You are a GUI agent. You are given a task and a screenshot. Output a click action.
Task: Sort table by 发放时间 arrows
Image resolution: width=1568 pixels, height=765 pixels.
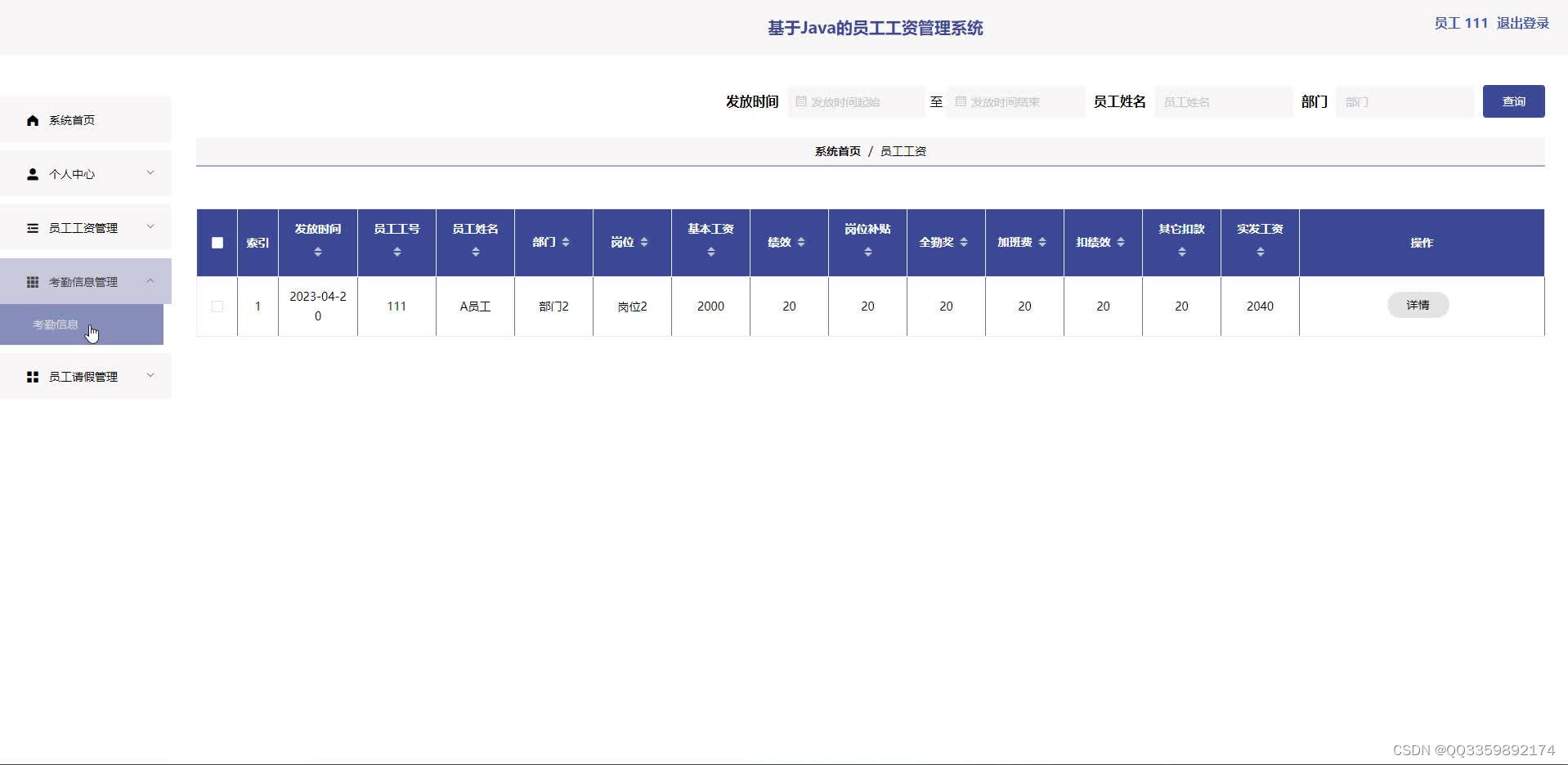[318, 252]
